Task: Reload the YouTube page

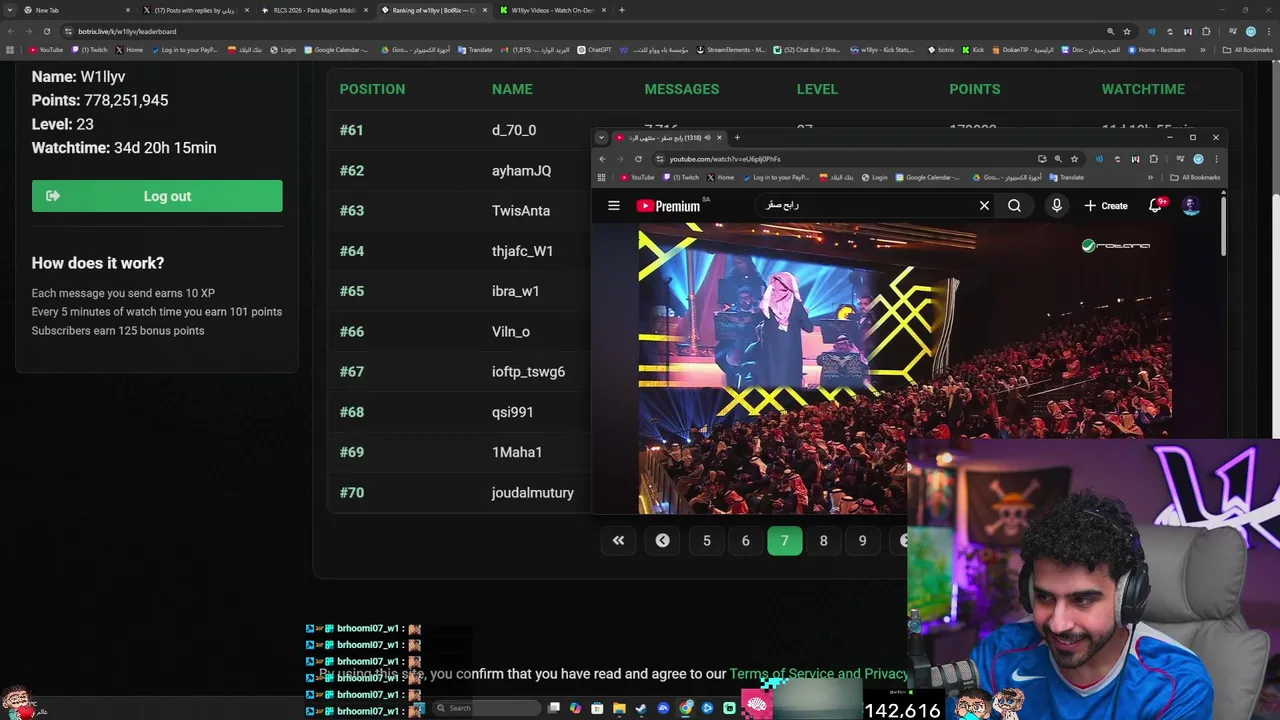Action: point(638,159)
